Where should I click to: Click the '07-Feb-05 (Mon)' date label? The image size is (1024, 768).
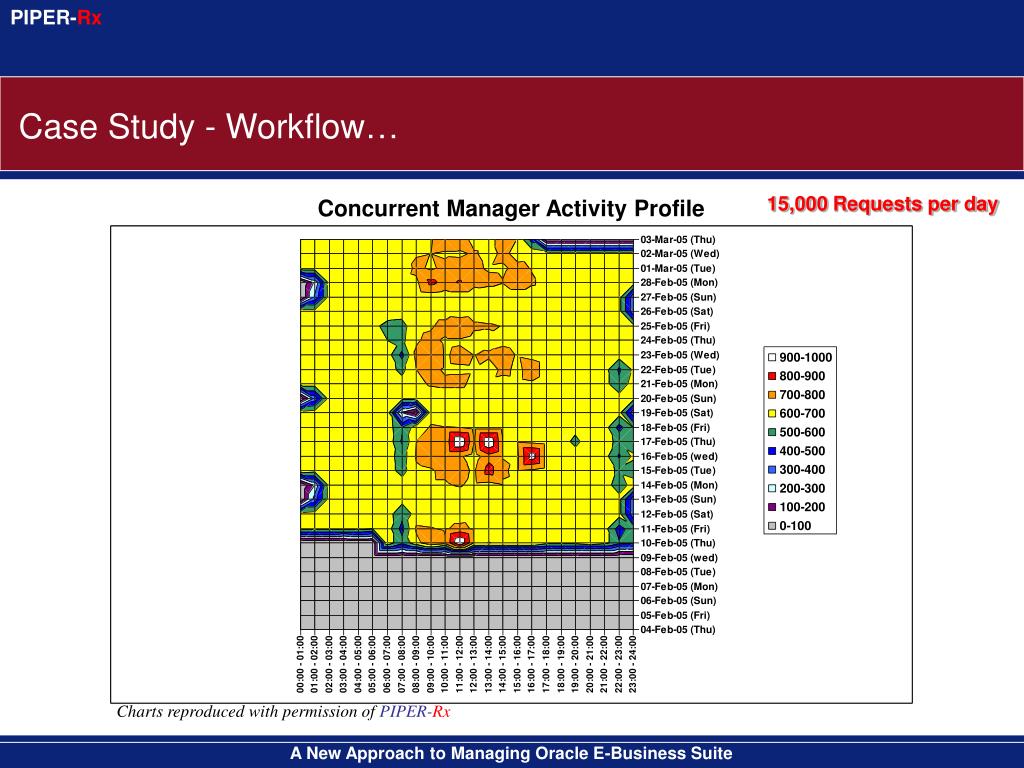point(679,586)
